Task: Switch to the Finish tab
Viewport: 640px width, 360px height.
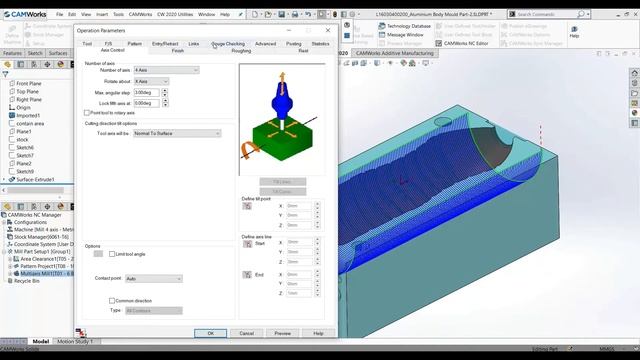Action: click(x=178, y=51)
